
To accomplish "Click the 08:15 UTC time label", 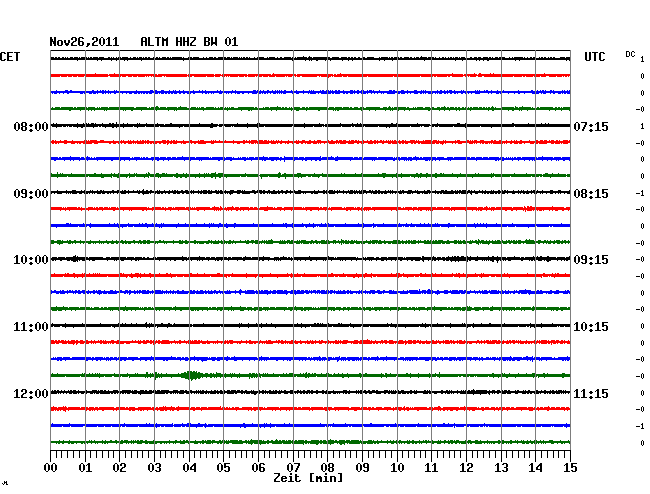I will tap(591, 194).
